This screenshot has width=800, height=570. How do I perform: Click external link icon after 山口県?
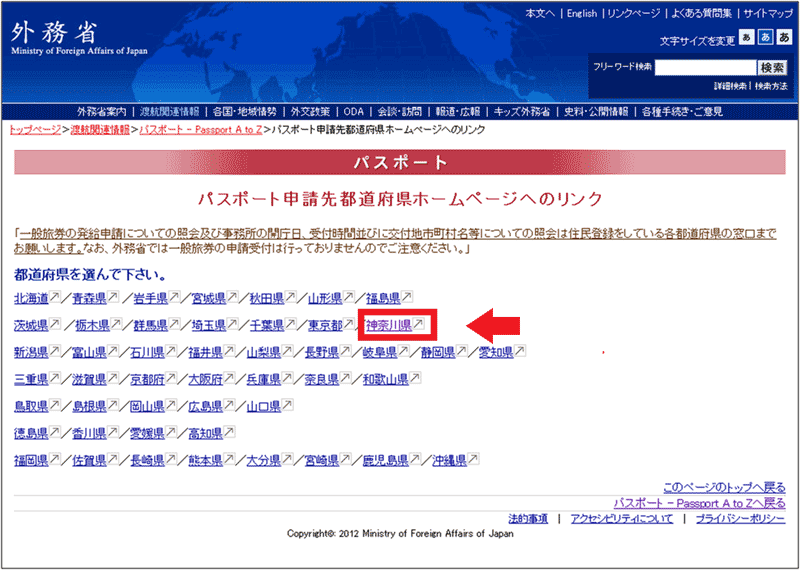pyautogui.click(x=288, y=407)
